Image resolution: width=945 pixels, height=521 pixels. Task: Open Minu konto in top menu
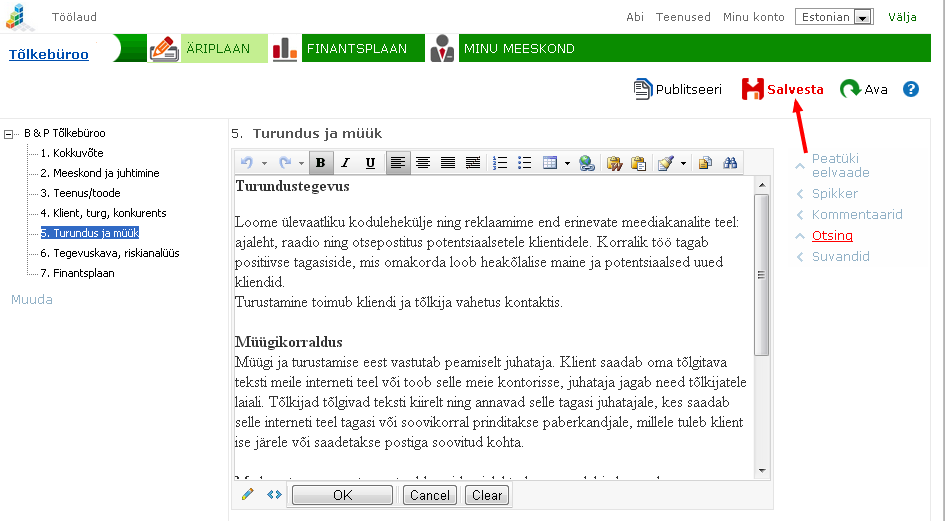coord(753,17)
